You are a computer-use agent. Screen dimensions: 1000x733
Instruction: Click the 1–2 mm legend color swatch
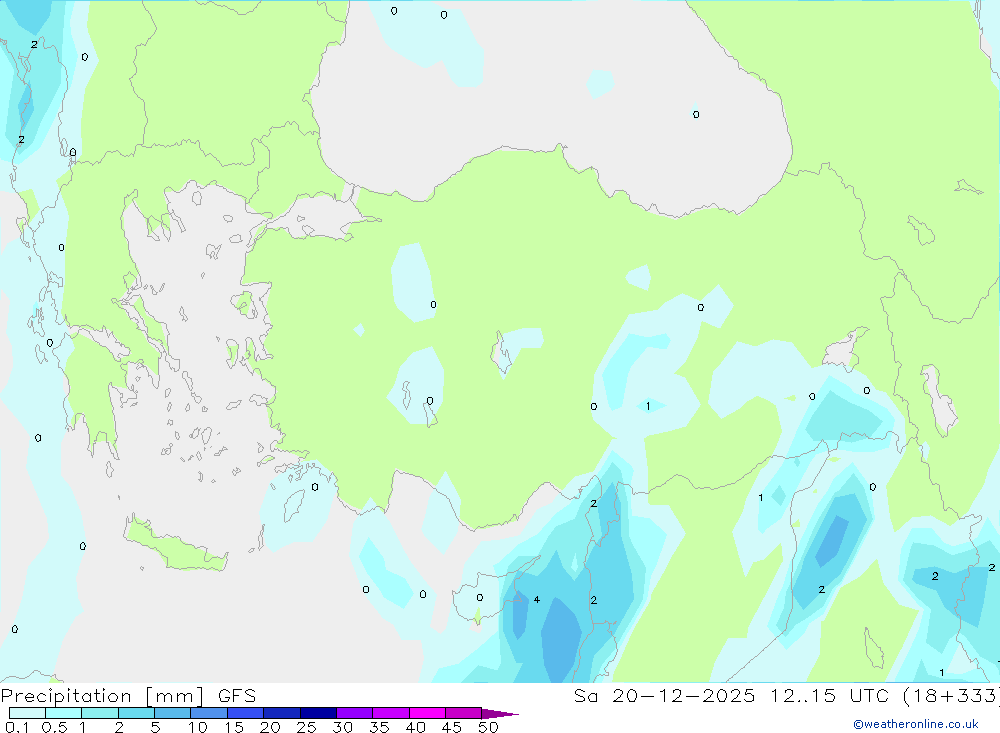pos(99,713)
